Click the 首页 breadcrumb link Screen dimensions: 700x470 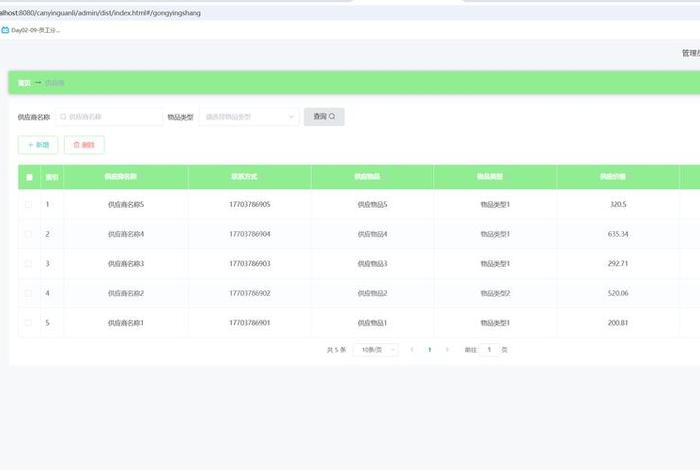tap(24, 83)
